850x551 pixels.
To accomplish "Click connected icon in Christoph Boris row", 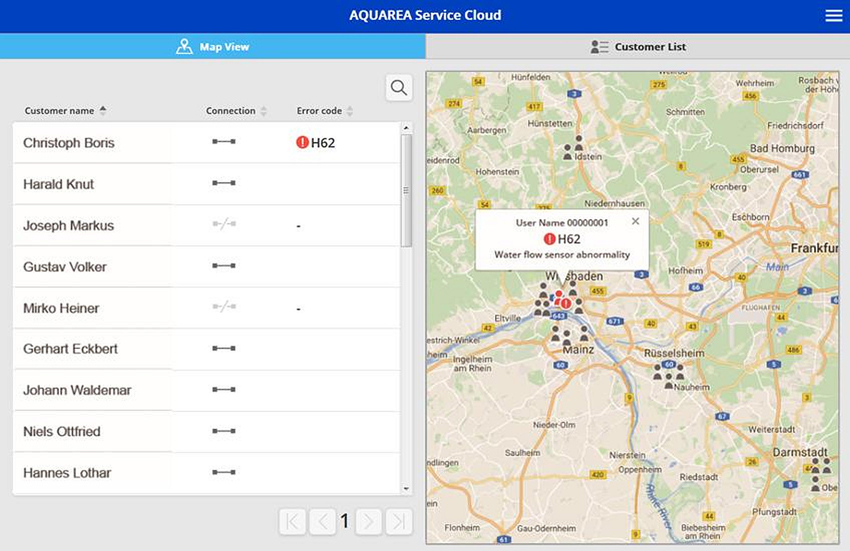I will coord(224,142).
